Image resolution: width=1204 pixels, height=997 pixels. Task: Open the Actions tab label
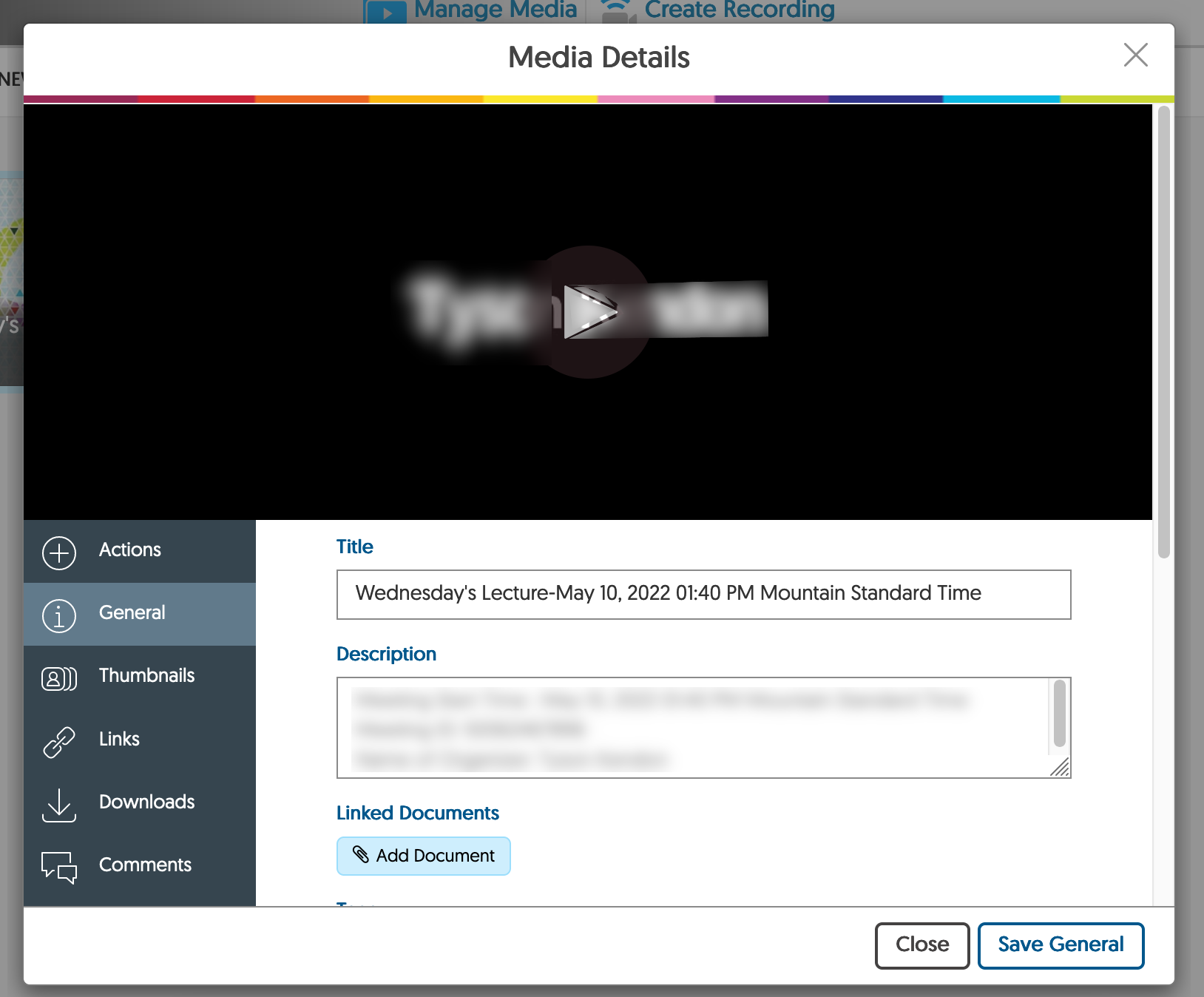point(130,550)
